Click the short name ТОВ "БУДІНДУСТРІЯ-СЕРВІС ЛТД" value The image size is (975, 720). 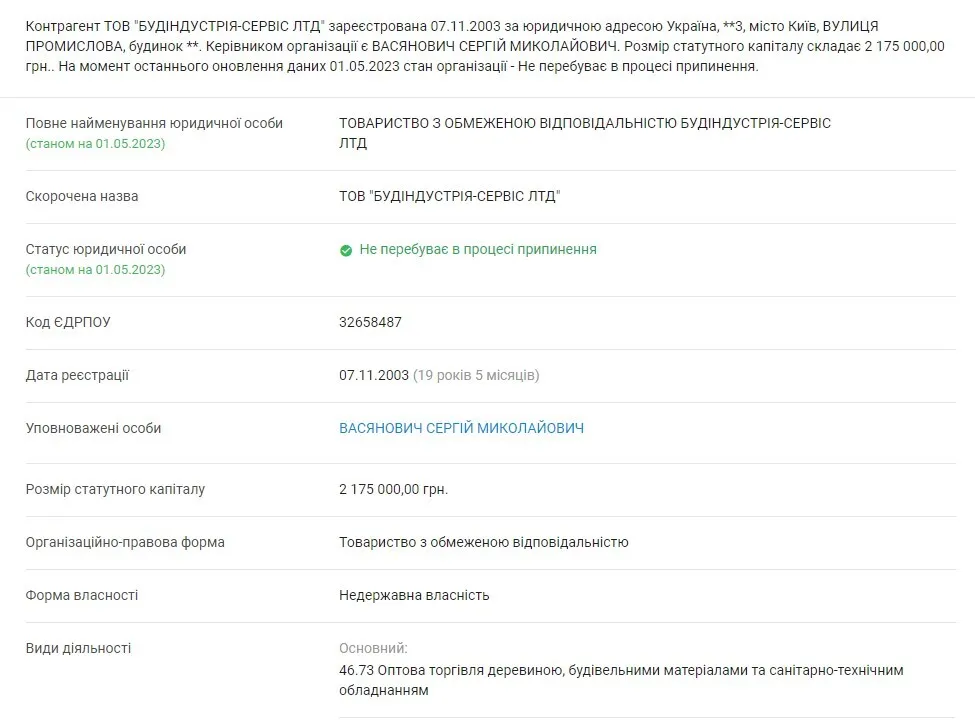449,196
